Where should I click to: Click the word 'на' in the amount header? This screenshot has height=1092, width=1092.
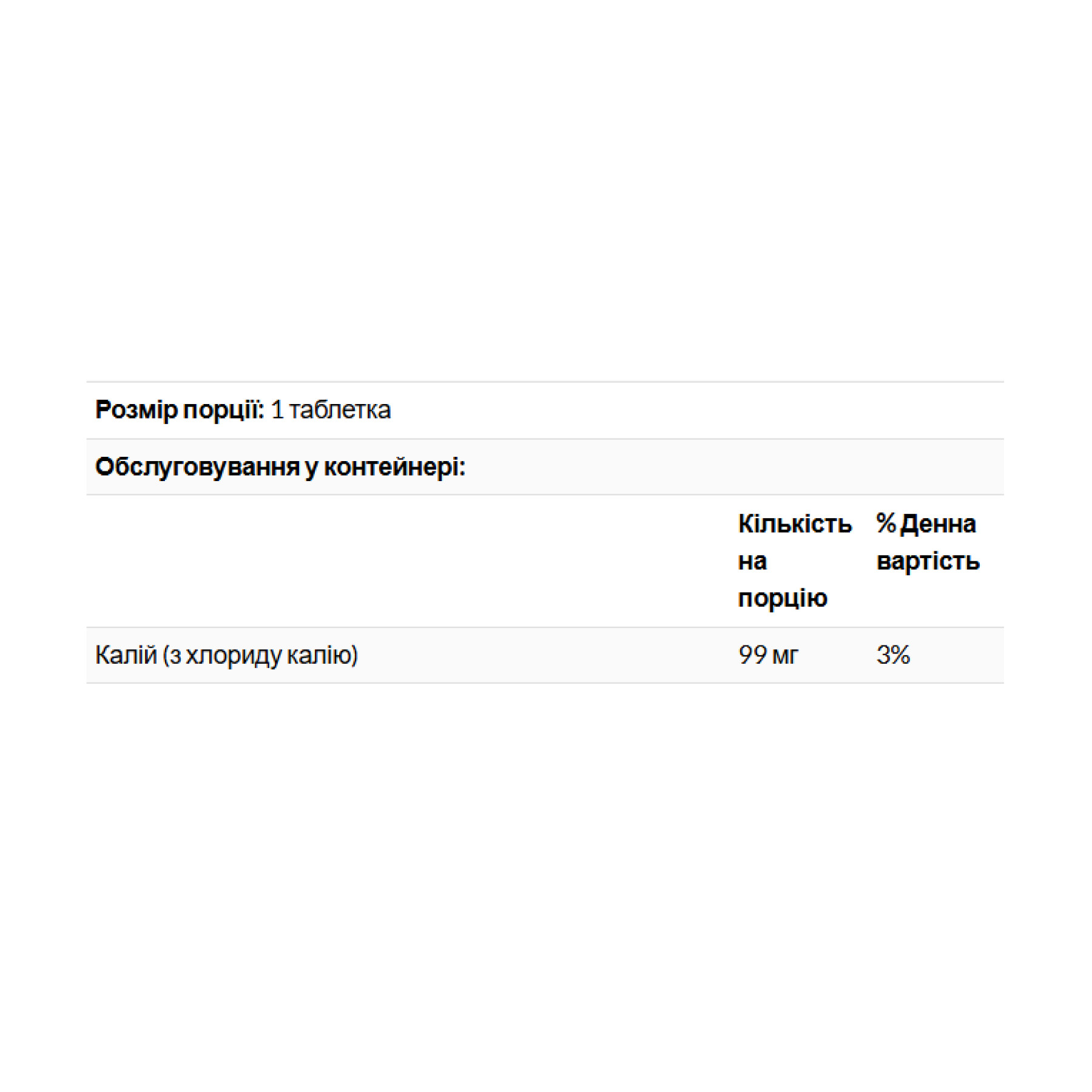coord(752,561)
